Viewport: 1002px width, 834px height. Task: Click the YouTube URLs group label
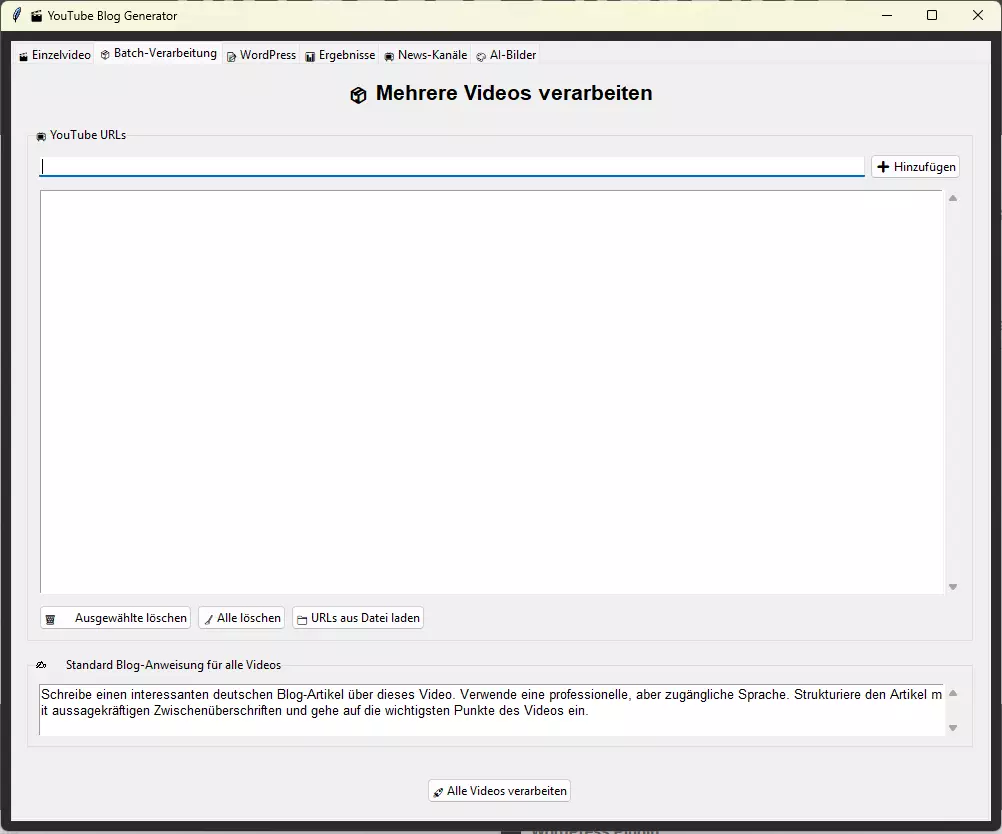[88, 135]
